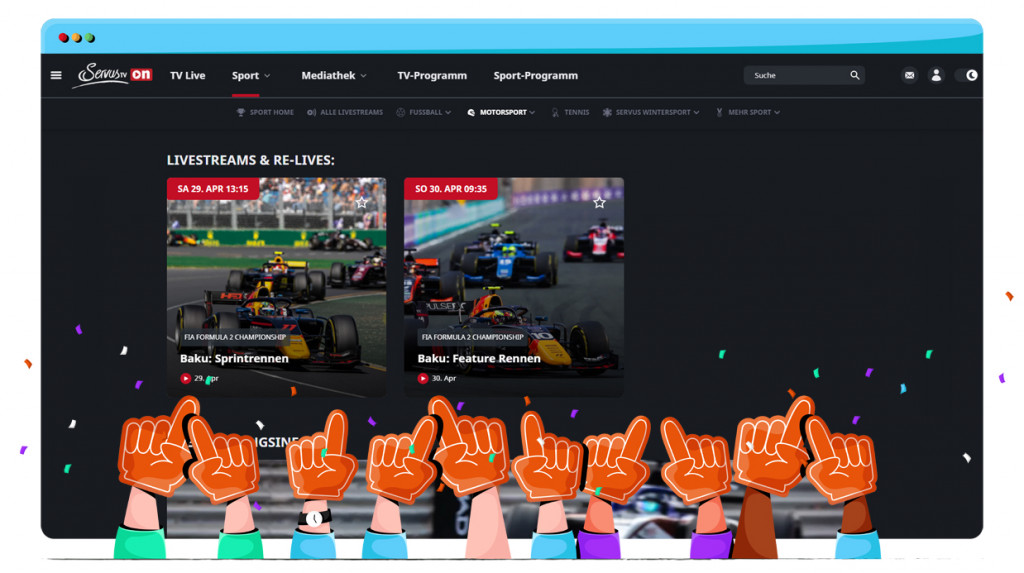Expand the Mehr Sport chevron
Screen dimensions: 1024x573
(x=776, y=112)
